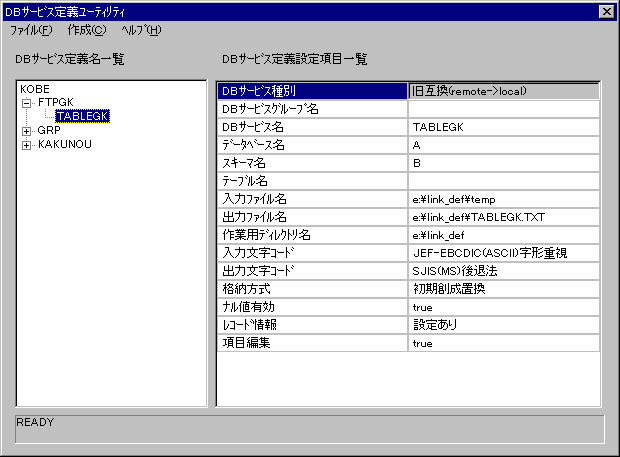Open the ファイル(F) menu
The height and width of the screenshot is (457, 620).
coord(31,30)
